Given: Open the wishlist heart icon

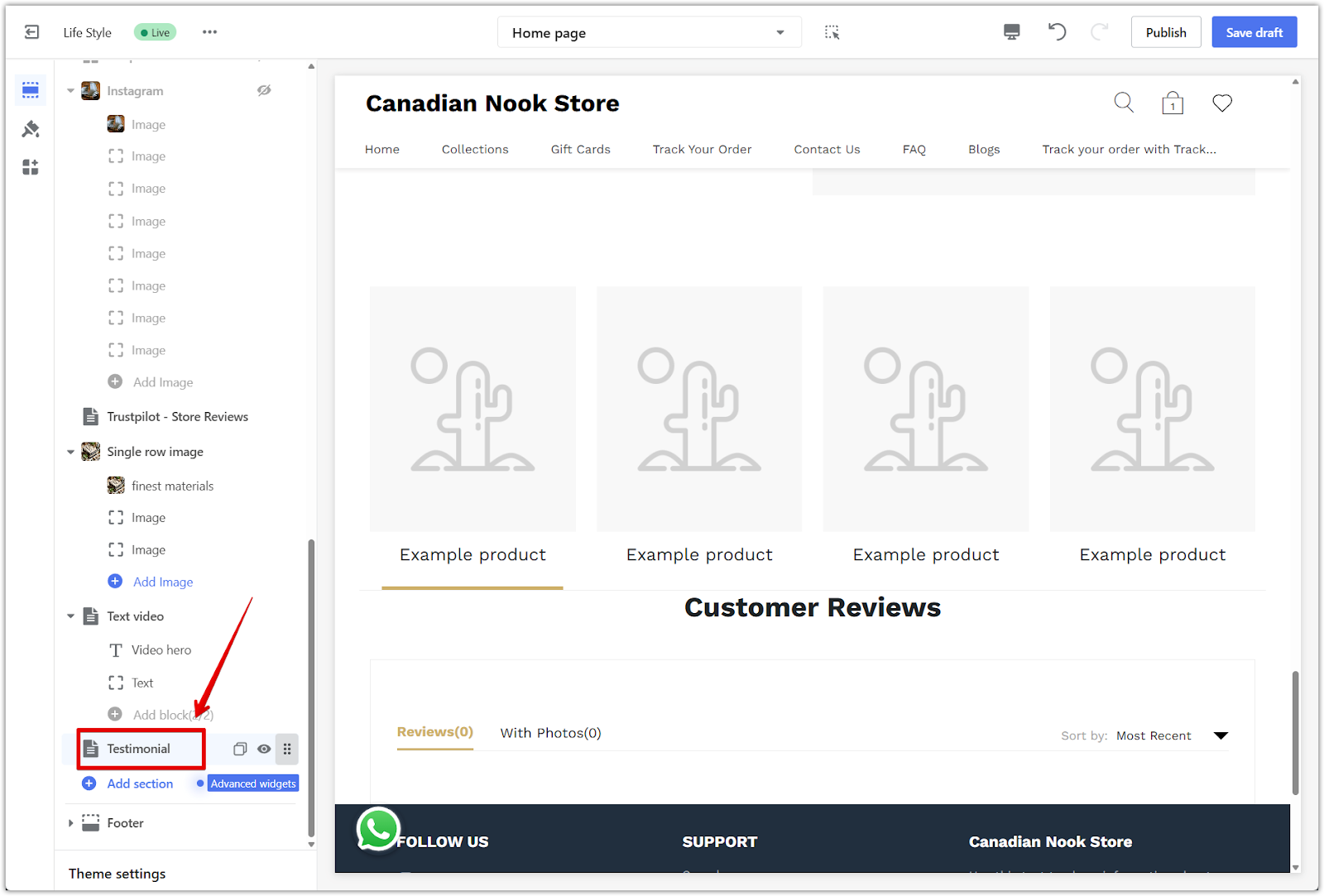Looking at the screenshot, I should pyautogui.click(x=1222, y=103).
